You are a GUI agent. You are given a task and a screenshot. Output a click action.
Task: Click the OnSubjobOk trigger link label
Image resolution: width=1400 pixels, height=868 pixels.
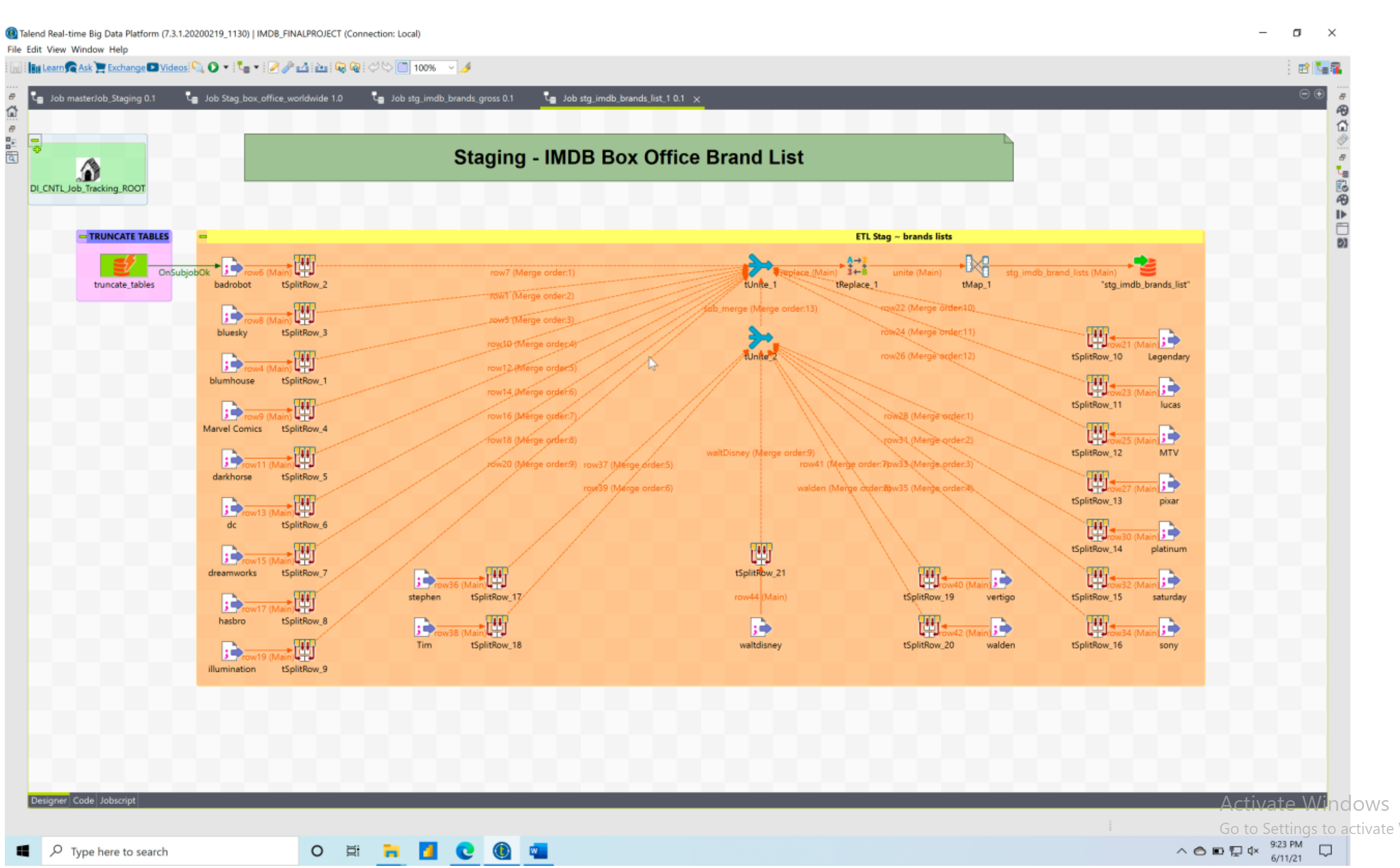184,273
